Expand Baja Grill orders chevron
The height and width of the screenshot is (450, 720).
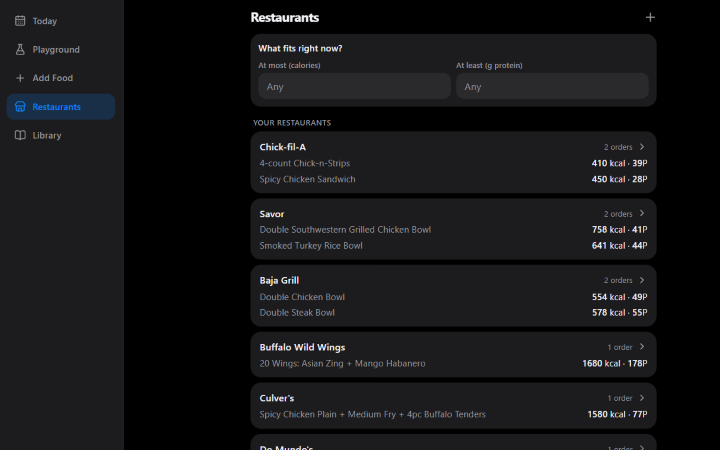point(642,280)
